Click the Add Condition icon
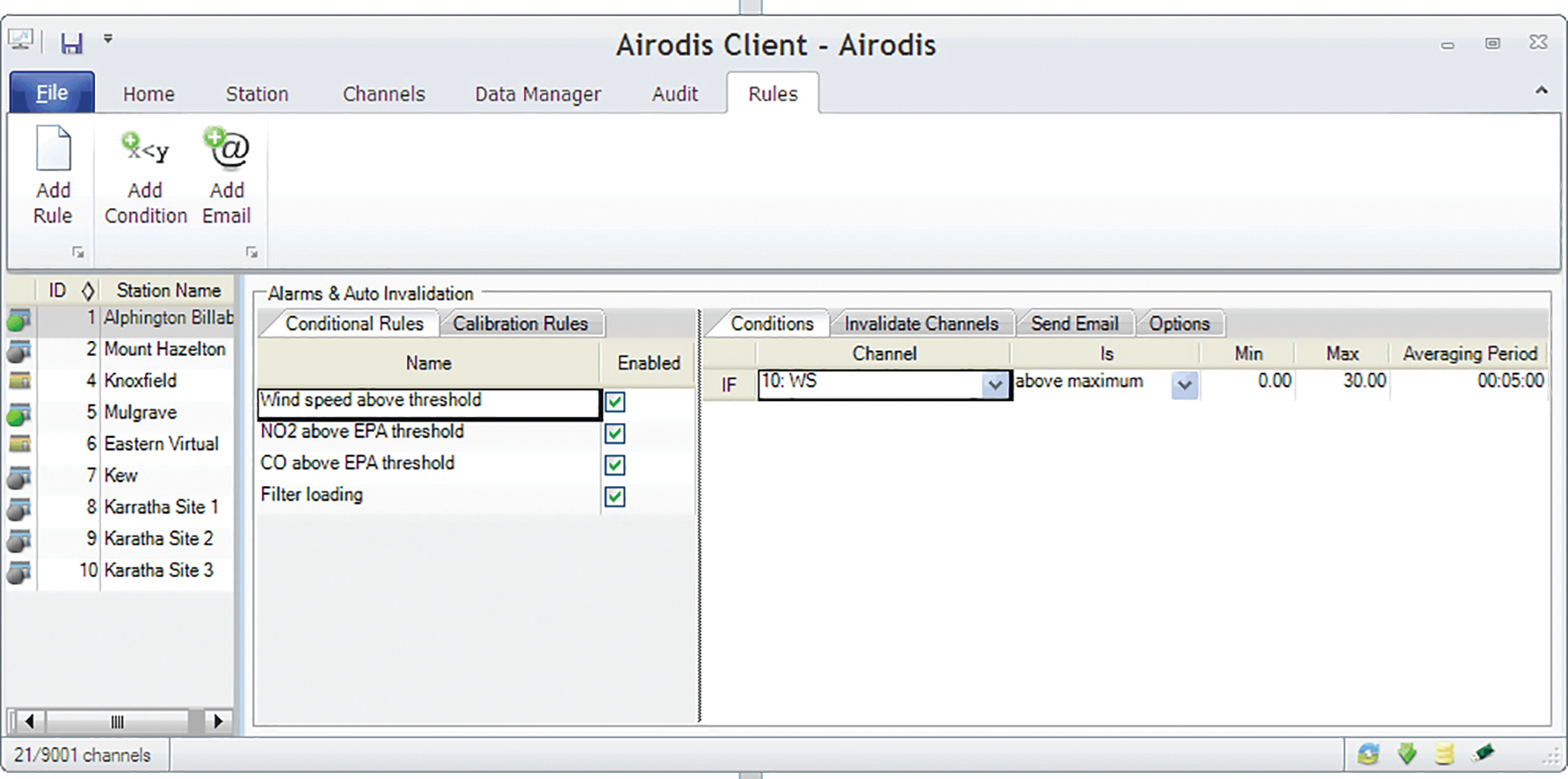The image size is (1568, 779). tap(145, 149)
